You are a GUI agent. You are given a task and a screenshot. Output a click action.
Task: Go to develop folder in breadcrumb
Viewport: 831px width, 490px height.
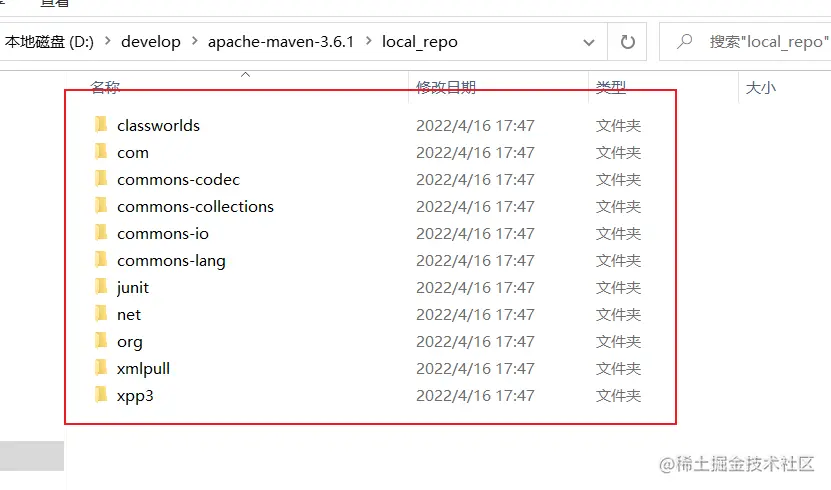151,41
